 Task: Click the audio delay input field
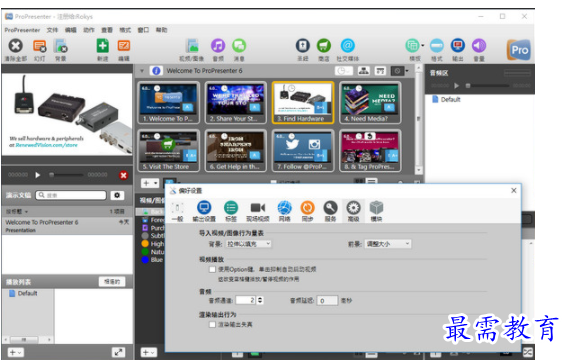coord(327,300)
